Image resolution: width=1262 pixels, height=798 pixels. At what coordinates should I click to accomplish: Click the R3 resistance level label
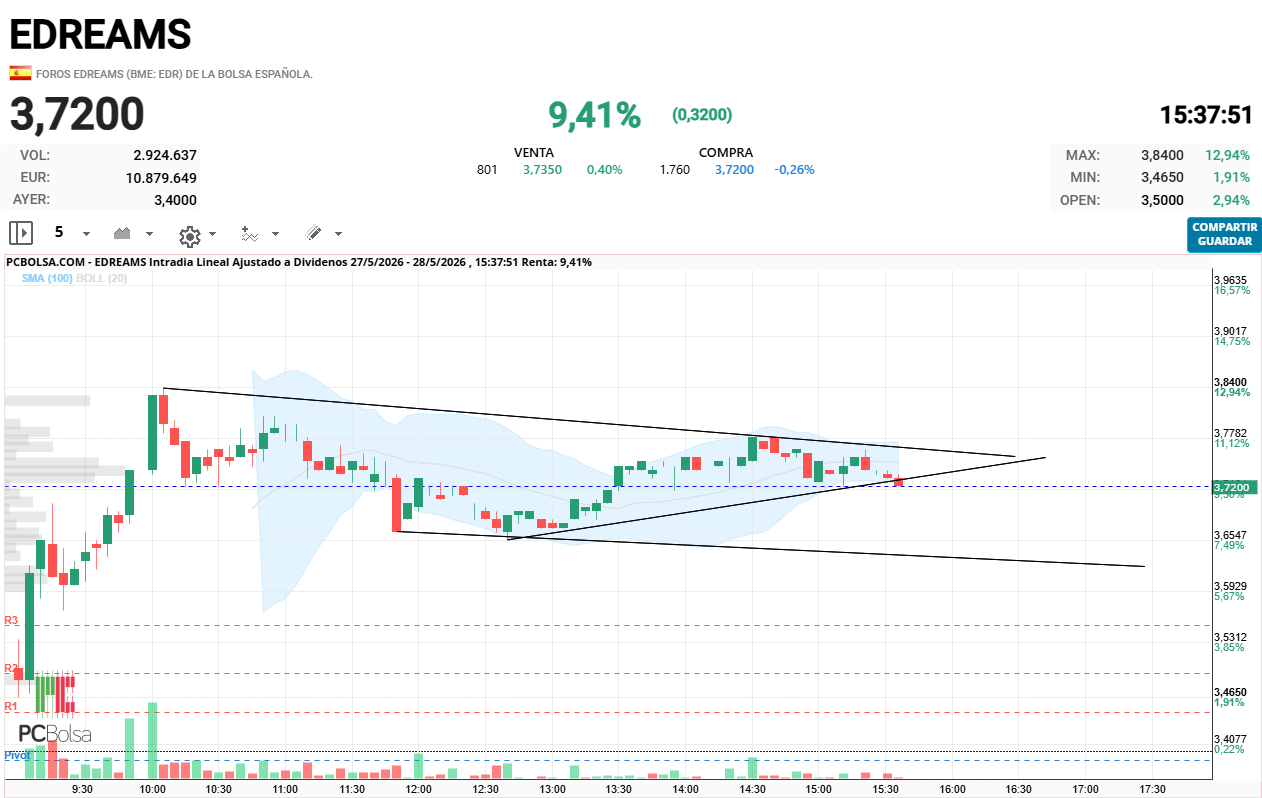coord(11,621)
